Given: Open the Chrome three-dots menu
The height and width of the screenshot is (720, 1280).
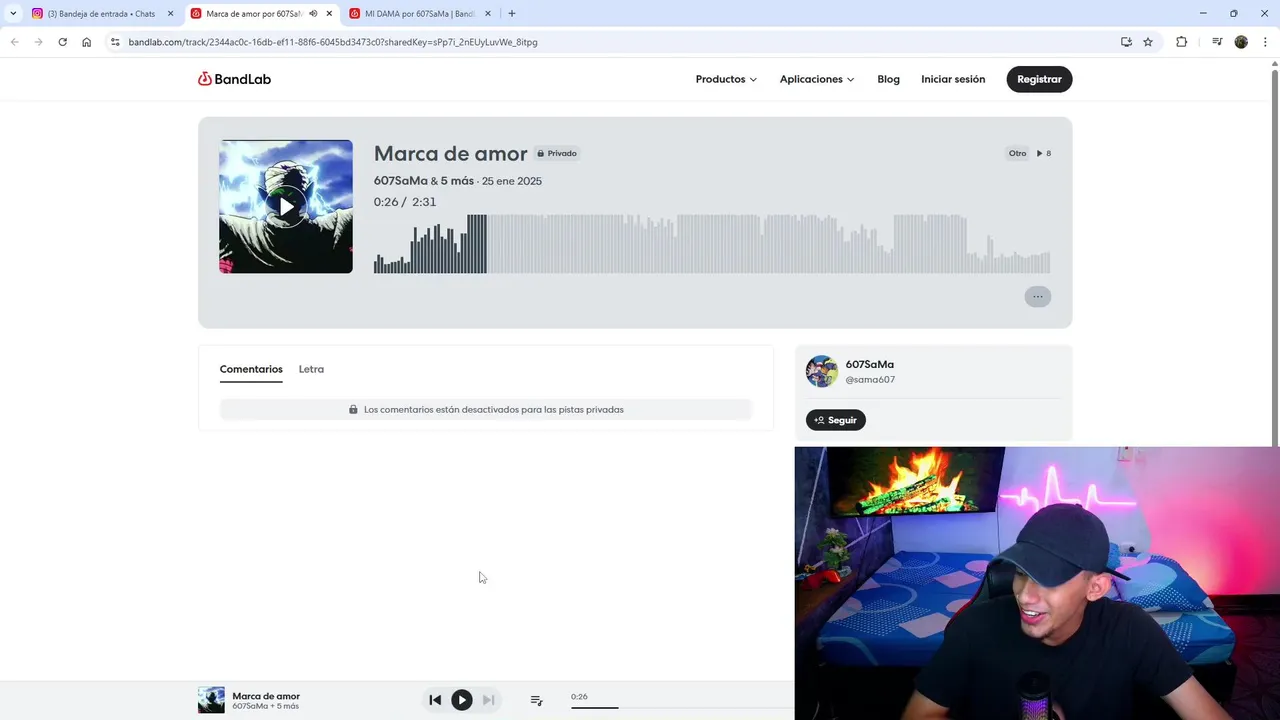Looking at the screenshot, I should tap(1266, 42).
